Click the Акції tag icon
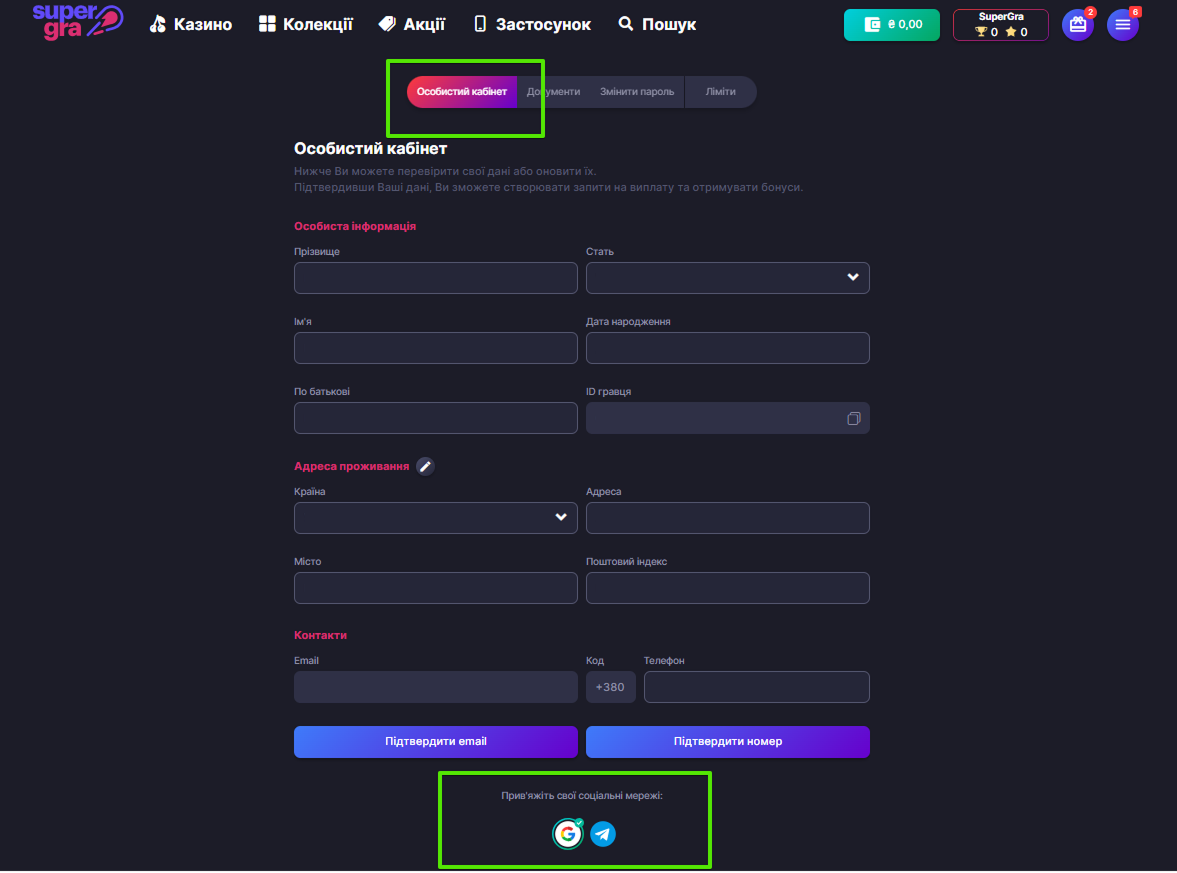Image resolution: width=1177 pixels, height=873 pixels. [x=387, y=24]
